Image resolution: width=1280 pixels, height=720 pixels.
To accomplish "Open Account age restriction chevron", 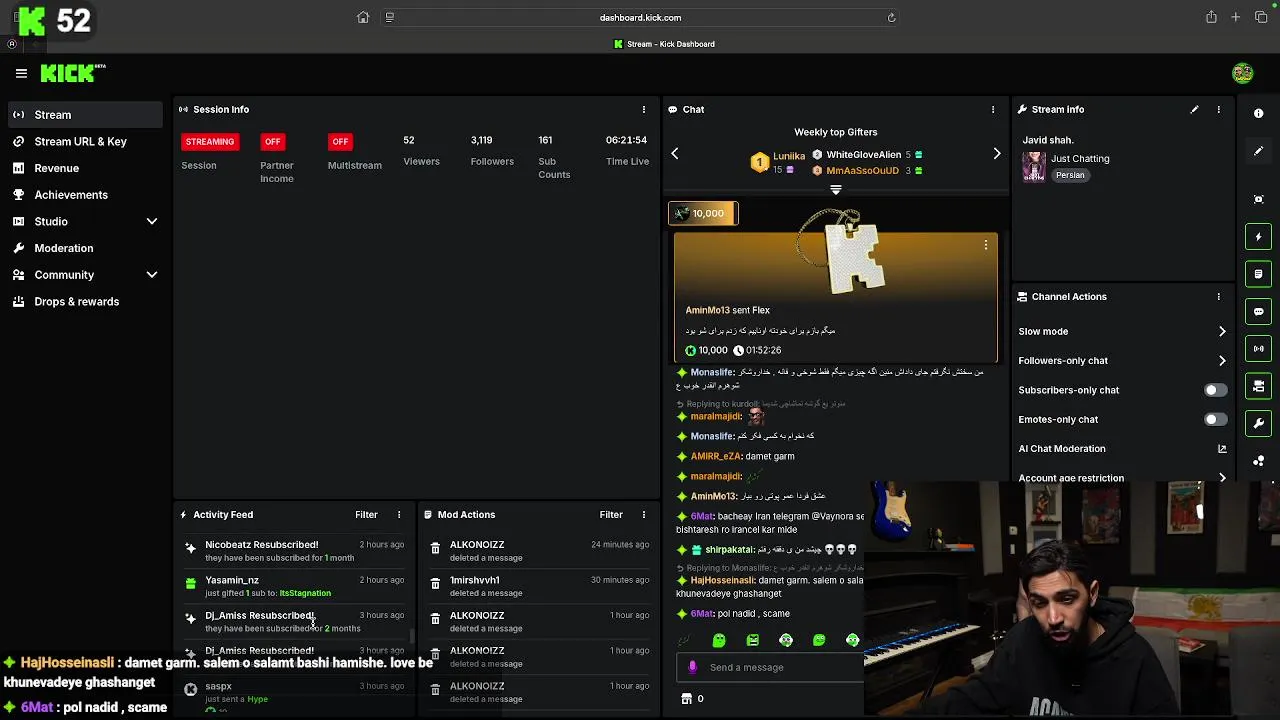I will coord(1222,478).
